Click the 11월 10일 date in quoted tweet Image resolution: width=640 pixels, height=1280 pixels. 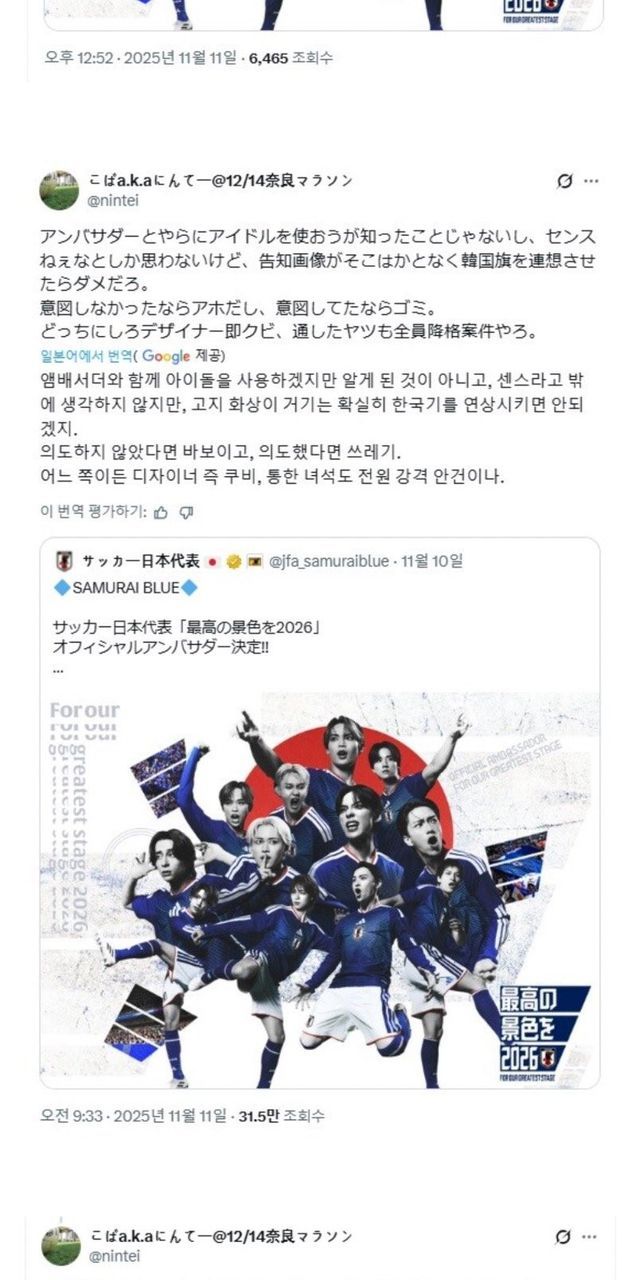[432, 561]
